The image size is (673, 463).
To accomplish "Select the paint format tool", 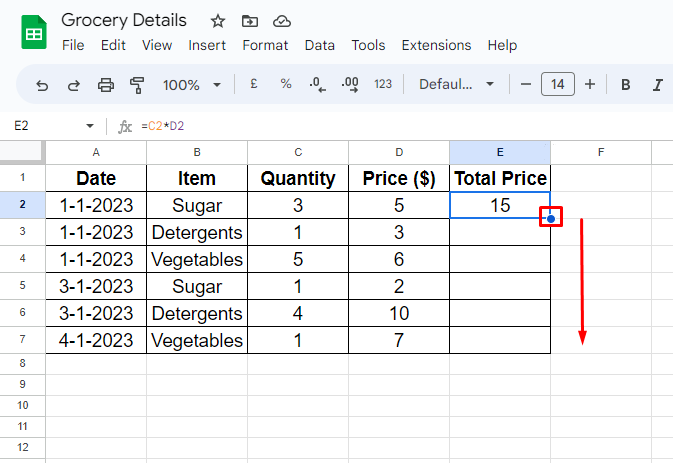I will click(137, 85).
